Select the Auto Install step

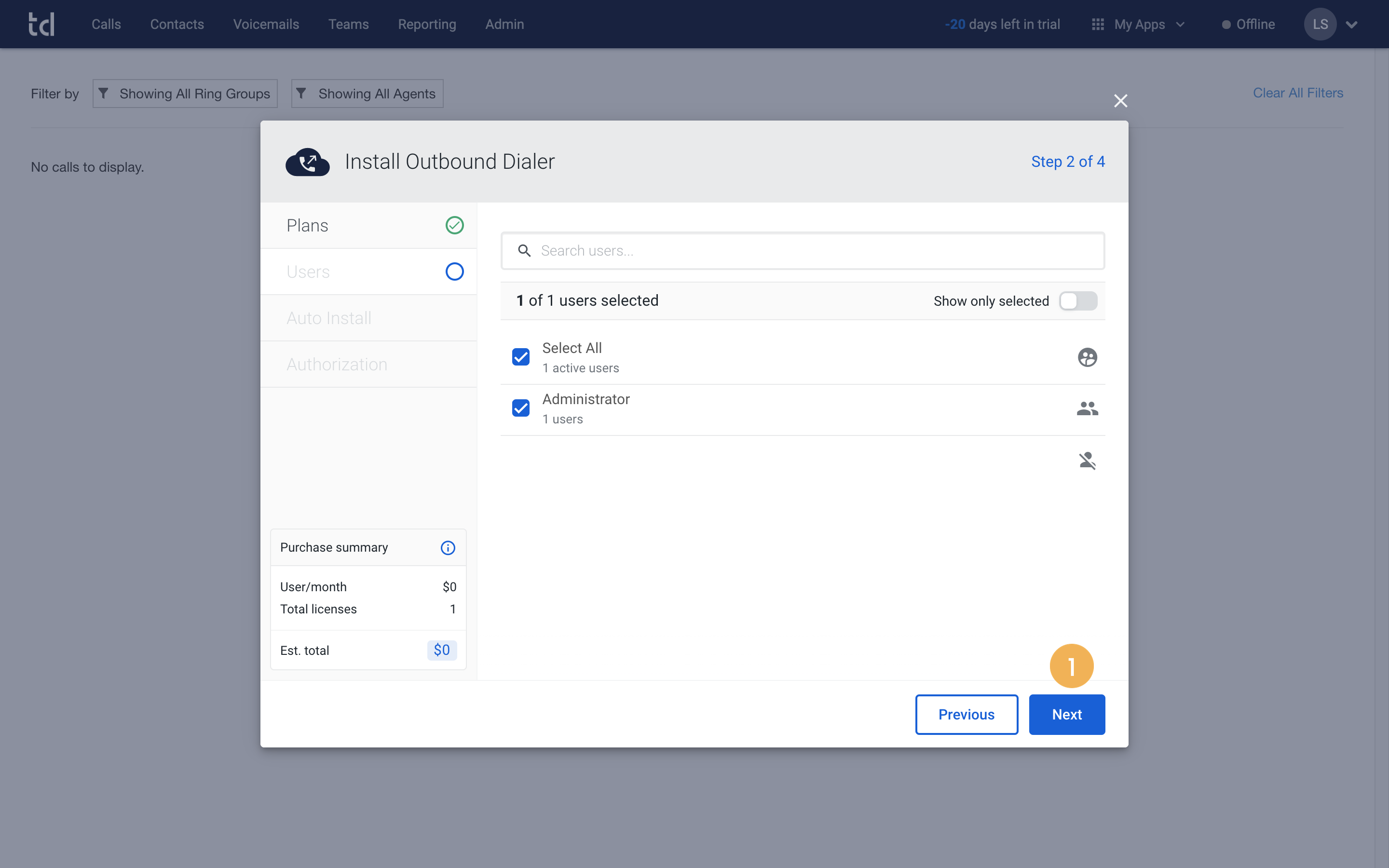(368, 318)
